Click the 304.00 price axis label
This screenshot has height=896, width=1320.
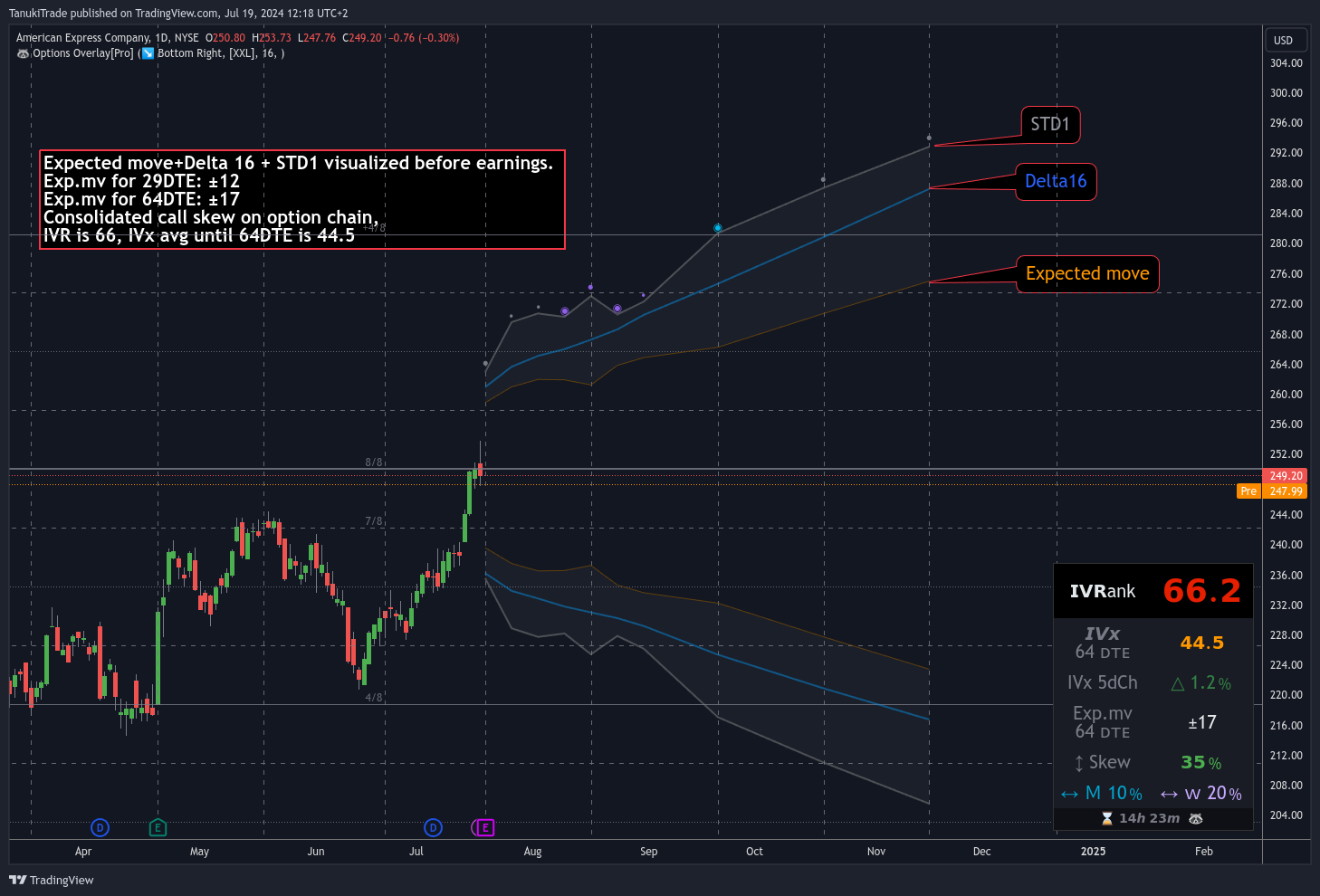coord(1286,63)
